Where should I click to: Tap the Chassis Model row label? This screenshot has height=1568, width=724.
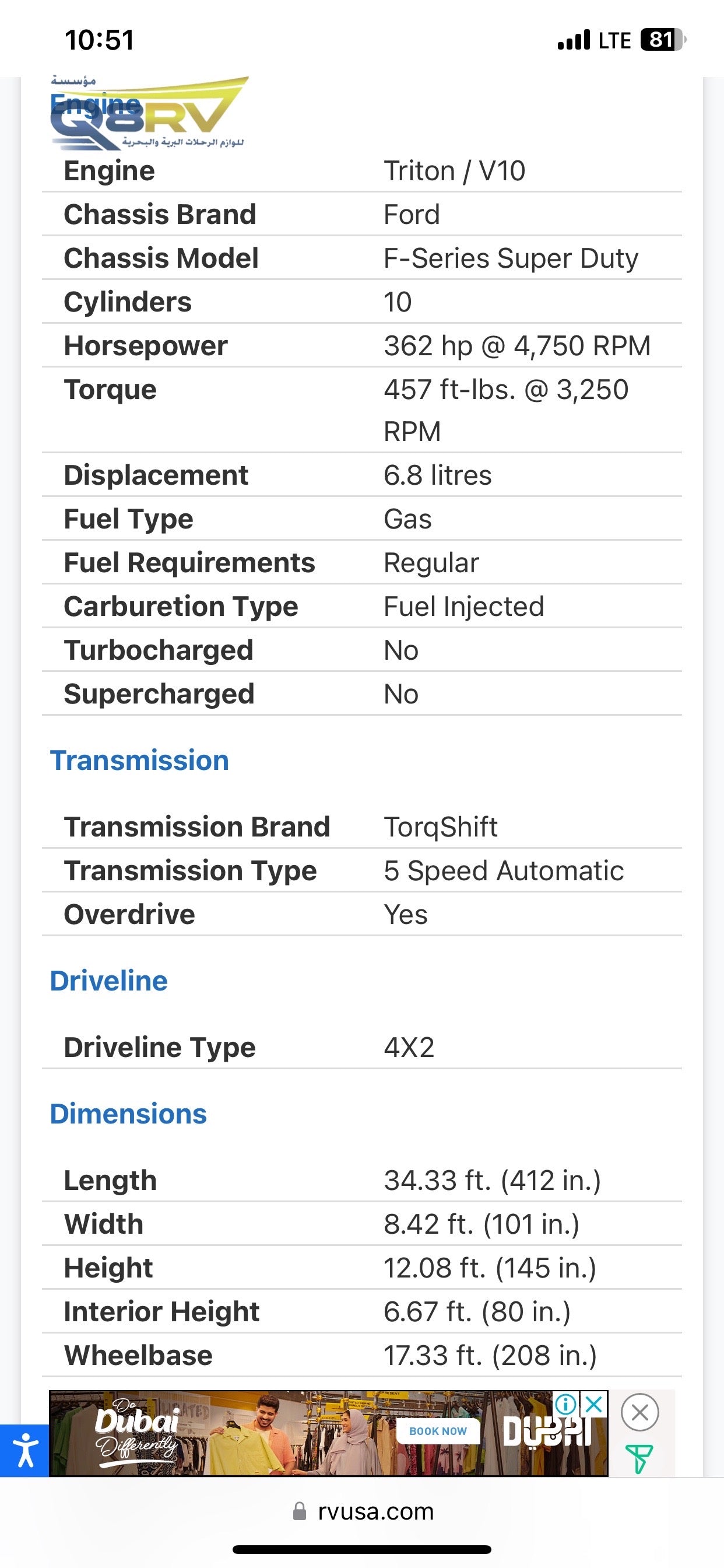[161, 258]
